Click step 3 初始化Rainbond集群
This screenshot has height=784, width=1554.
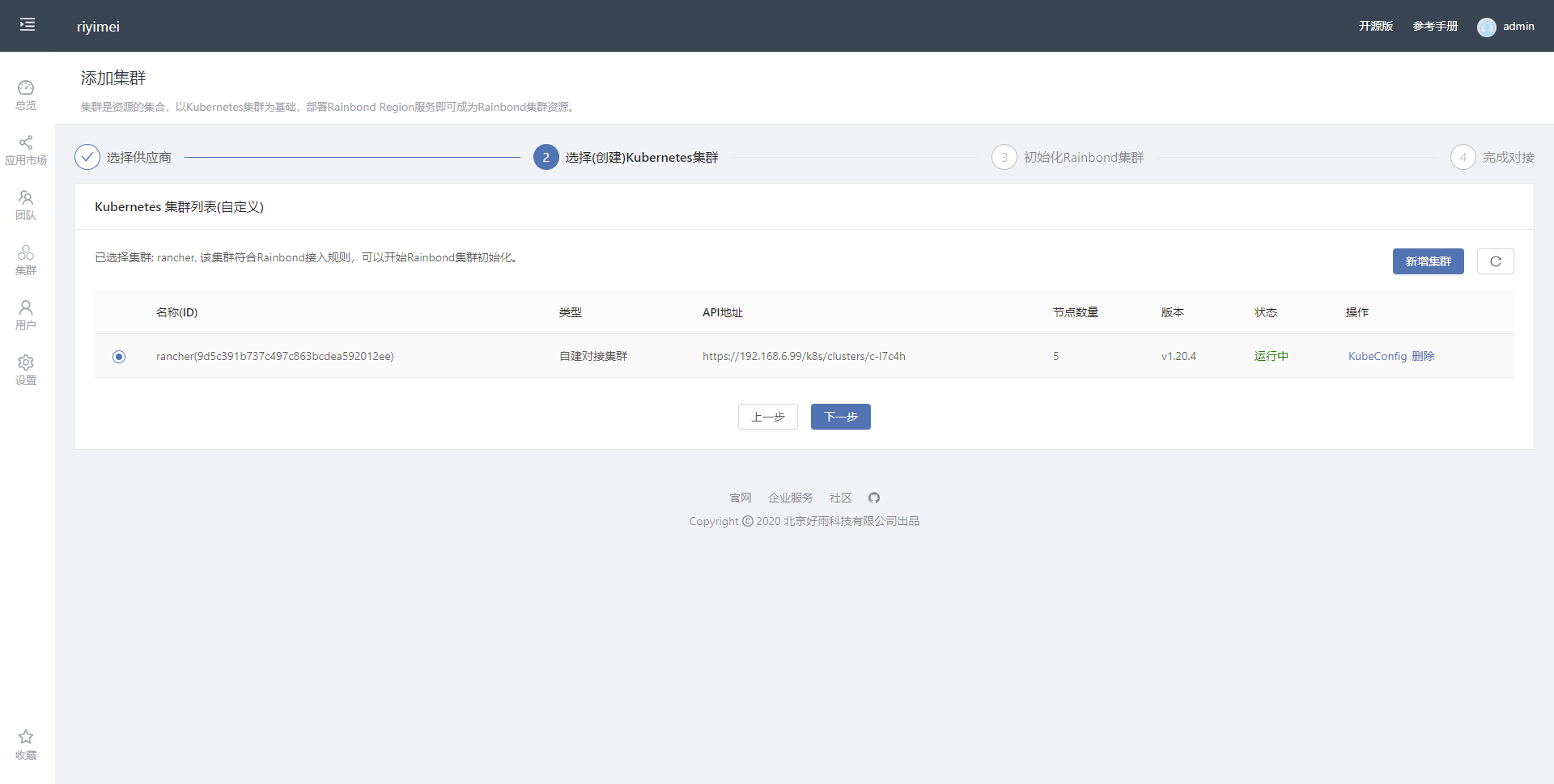(1068, 157)
